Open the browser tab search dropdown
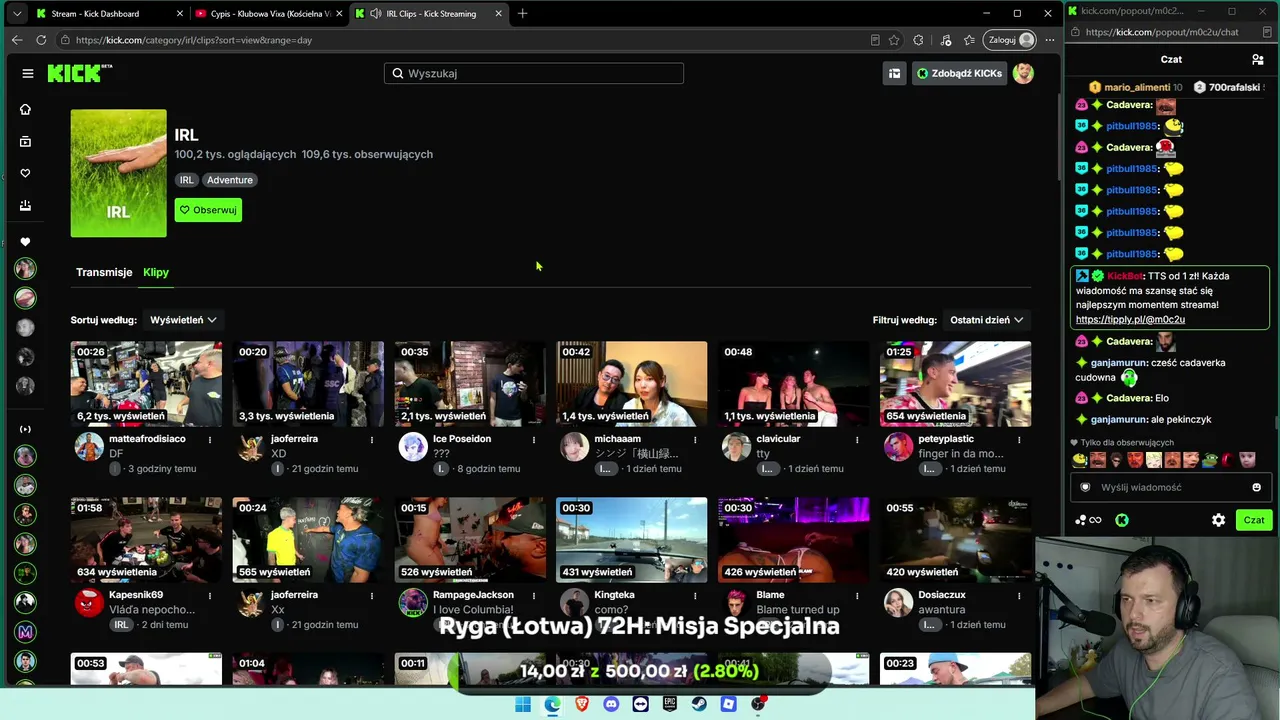 point(17,13)
